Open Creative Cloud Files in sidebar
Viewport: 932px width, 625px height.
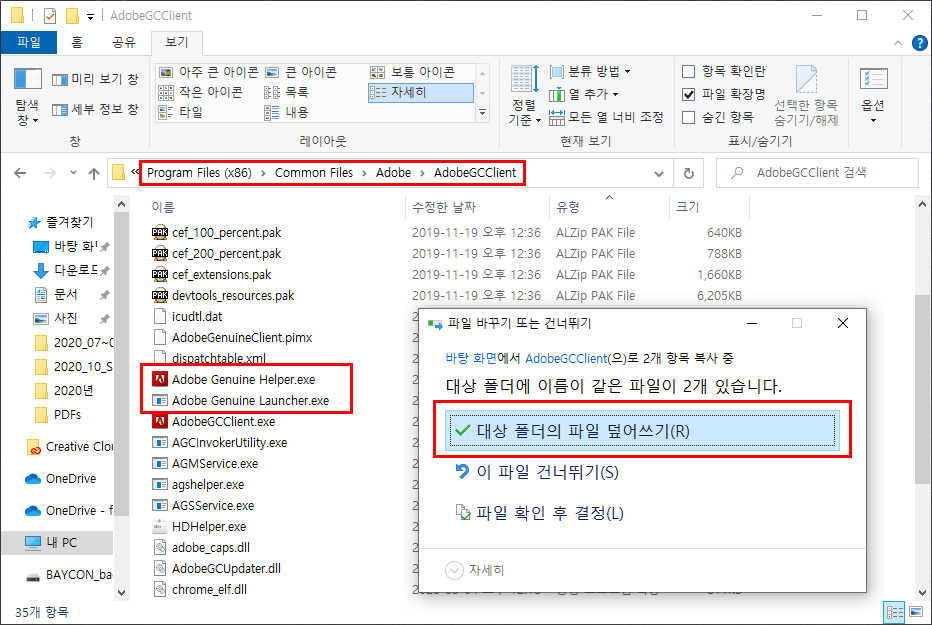(70, 447)
